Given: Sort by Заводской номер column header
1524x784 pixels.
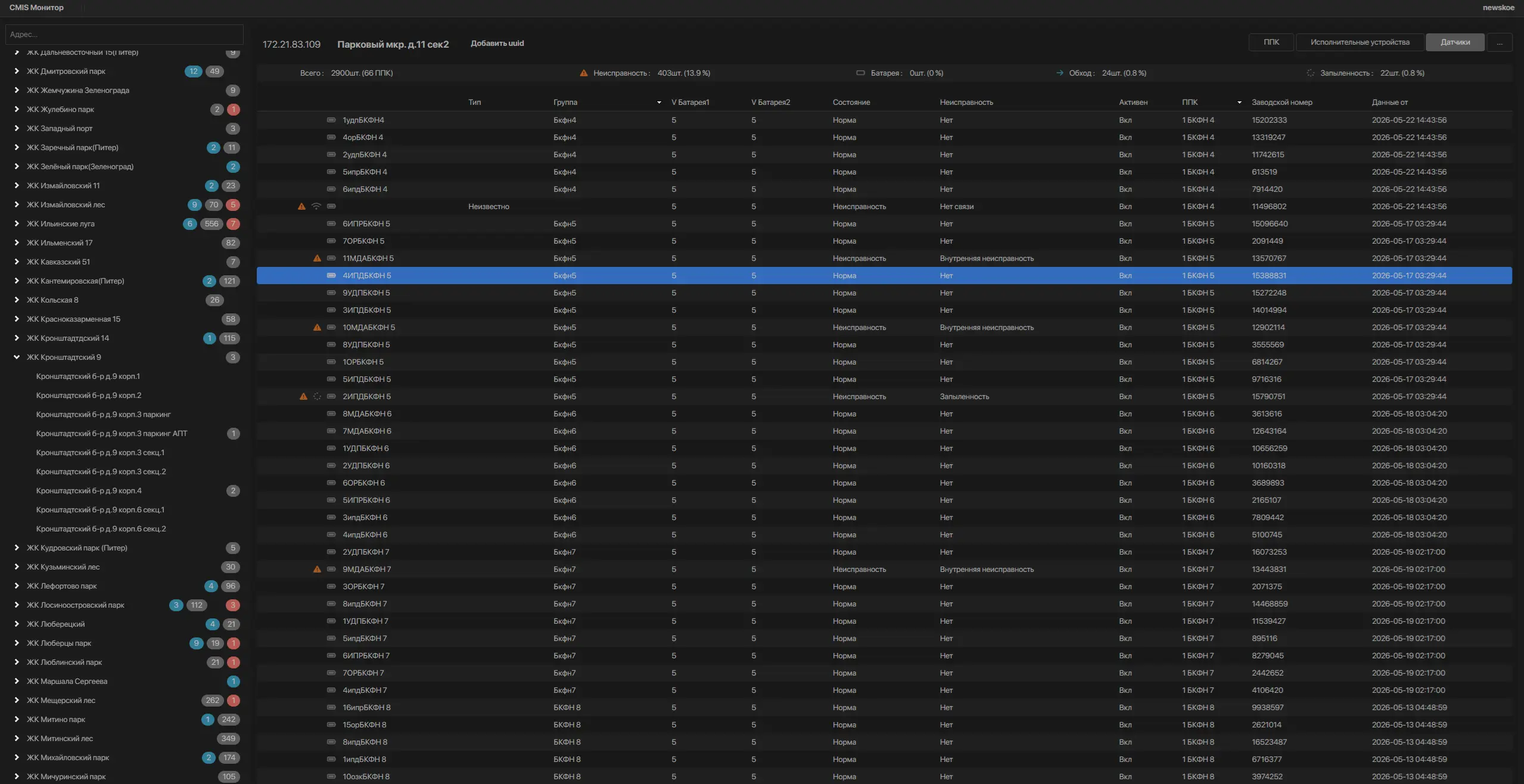Looking at the screenshot, I should 1282,102.
